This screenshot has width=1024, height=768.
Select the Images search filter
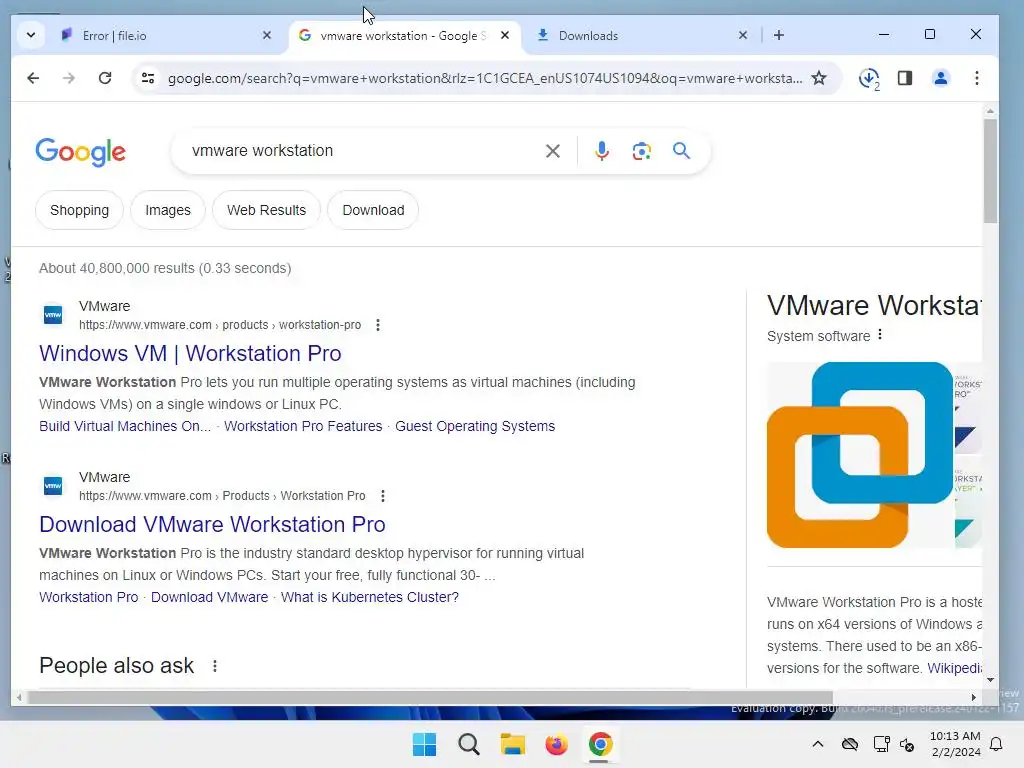point(168,210)
